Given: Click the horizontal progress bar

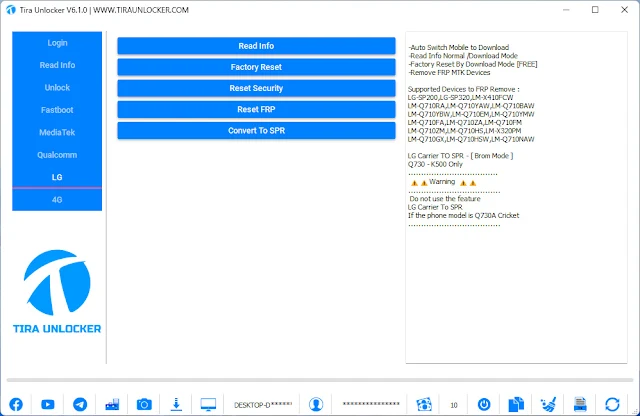Looking at the screenshot, I should click(x=320, y=380).
